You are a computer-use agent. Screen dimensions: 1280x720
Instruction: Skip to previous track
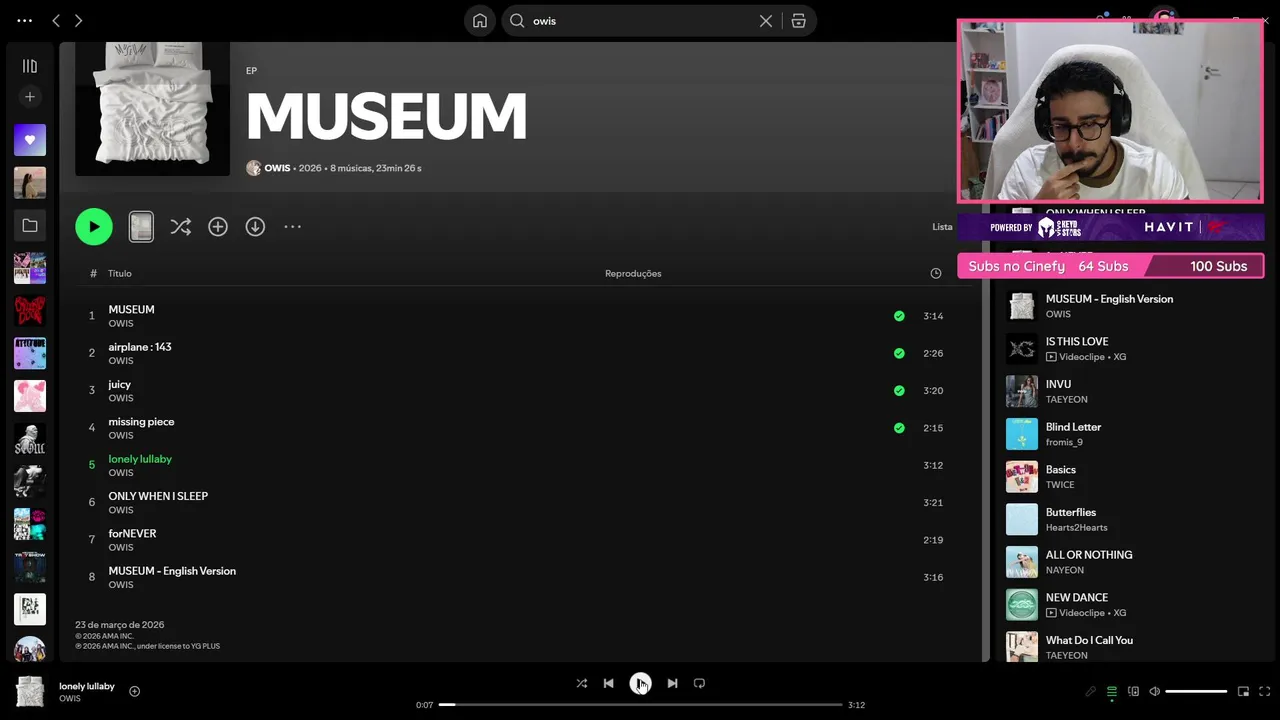[x=608, y=683]
